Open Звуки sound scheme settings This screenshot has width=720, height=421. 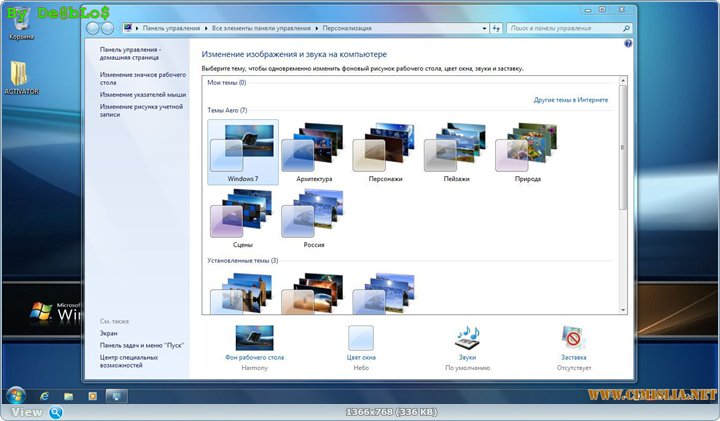467,339
